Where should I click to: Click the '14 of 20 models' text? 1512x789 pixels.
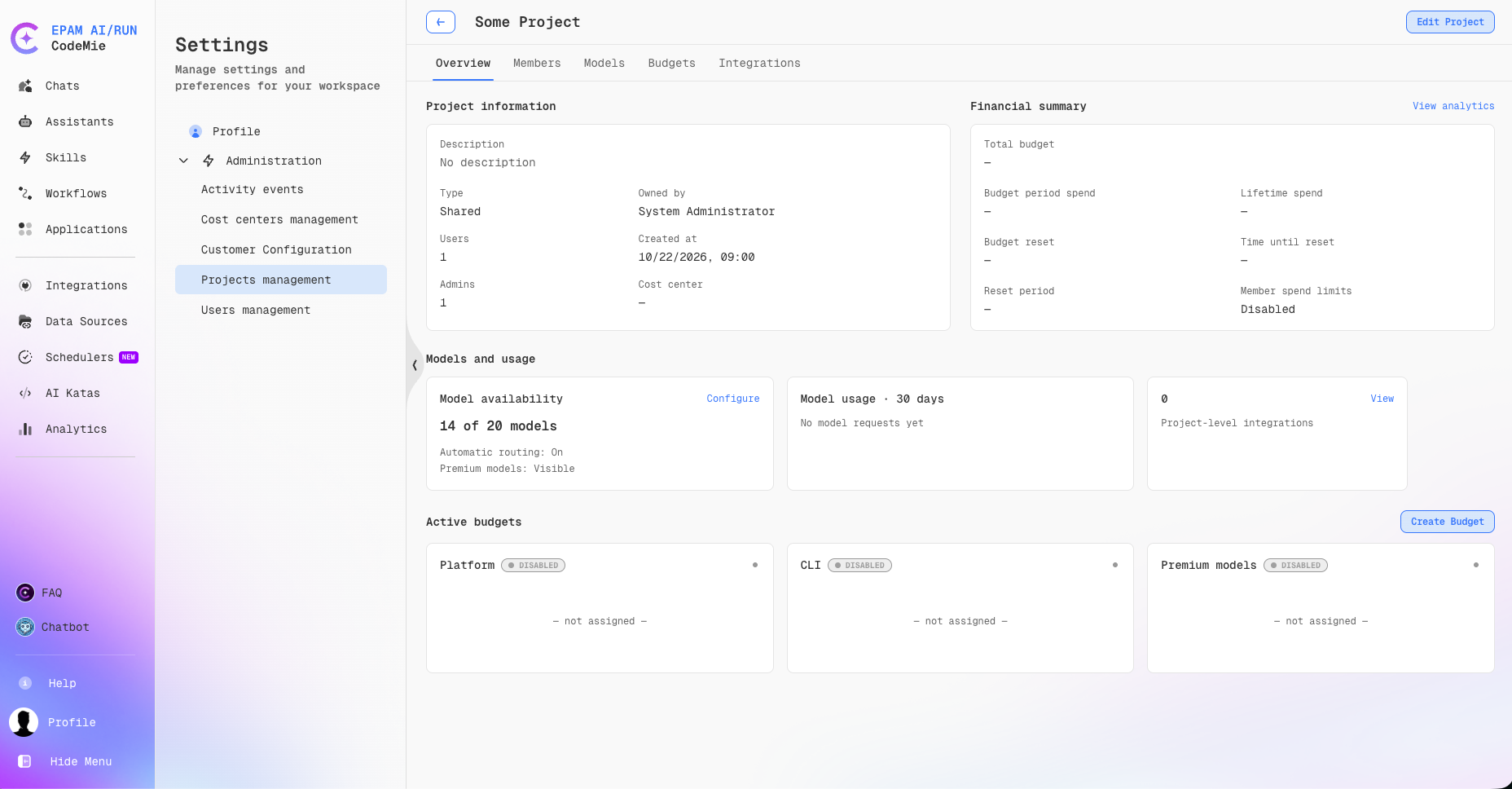click(x=499, y=425)
